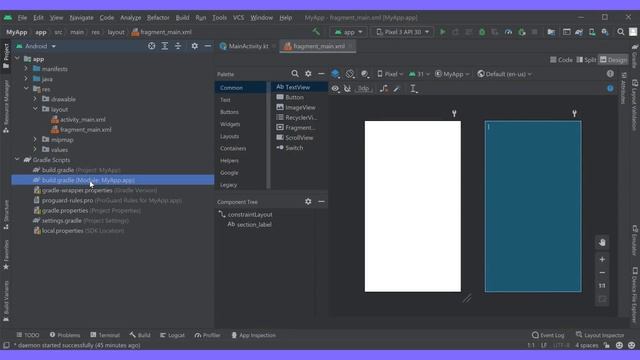Click the Make Project hammer icon
Screen dimensions: 640x360
pyautogui.click(x=316, y=32)
